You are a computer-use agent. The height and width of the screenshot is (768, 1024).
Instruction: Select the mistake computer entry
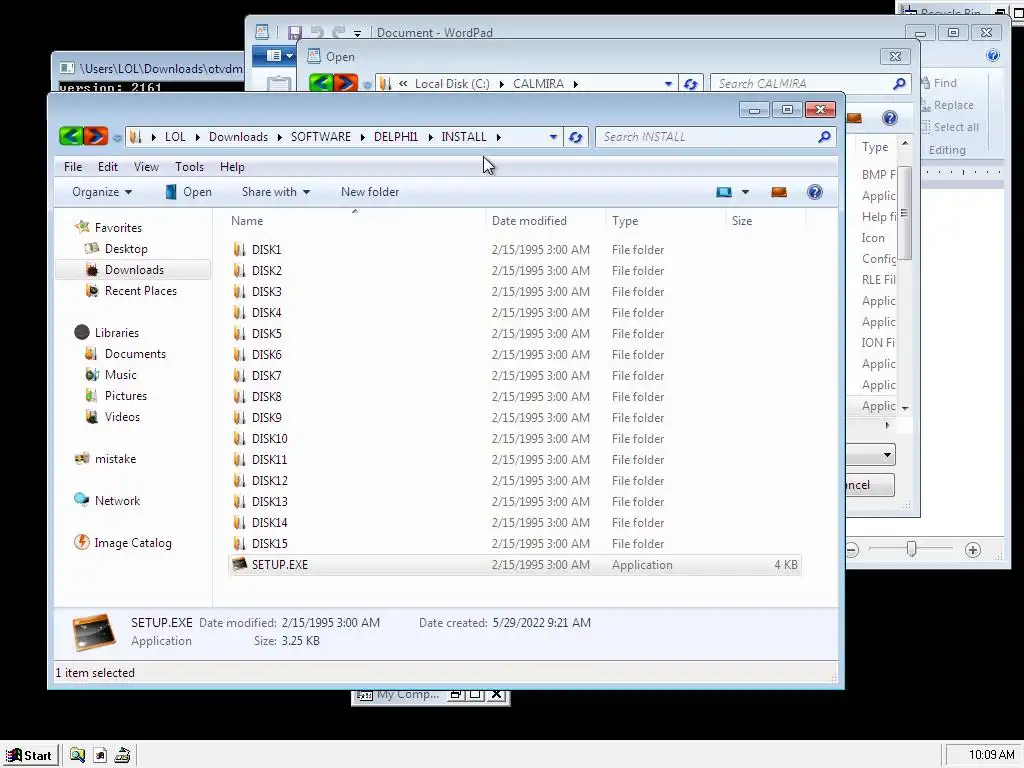115,458
